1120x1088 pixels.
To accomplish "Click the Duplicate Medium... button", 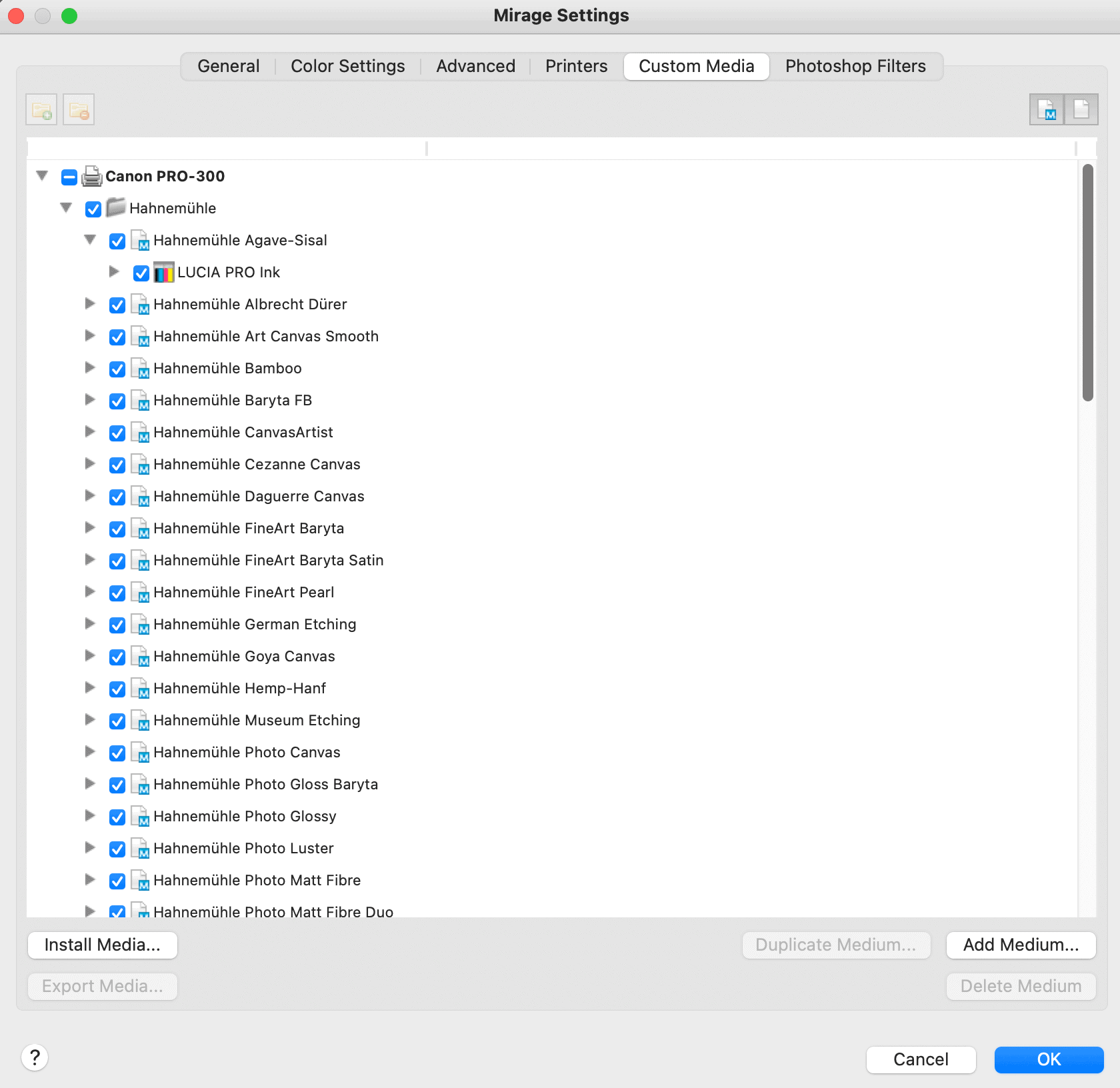I will [836, 945].
